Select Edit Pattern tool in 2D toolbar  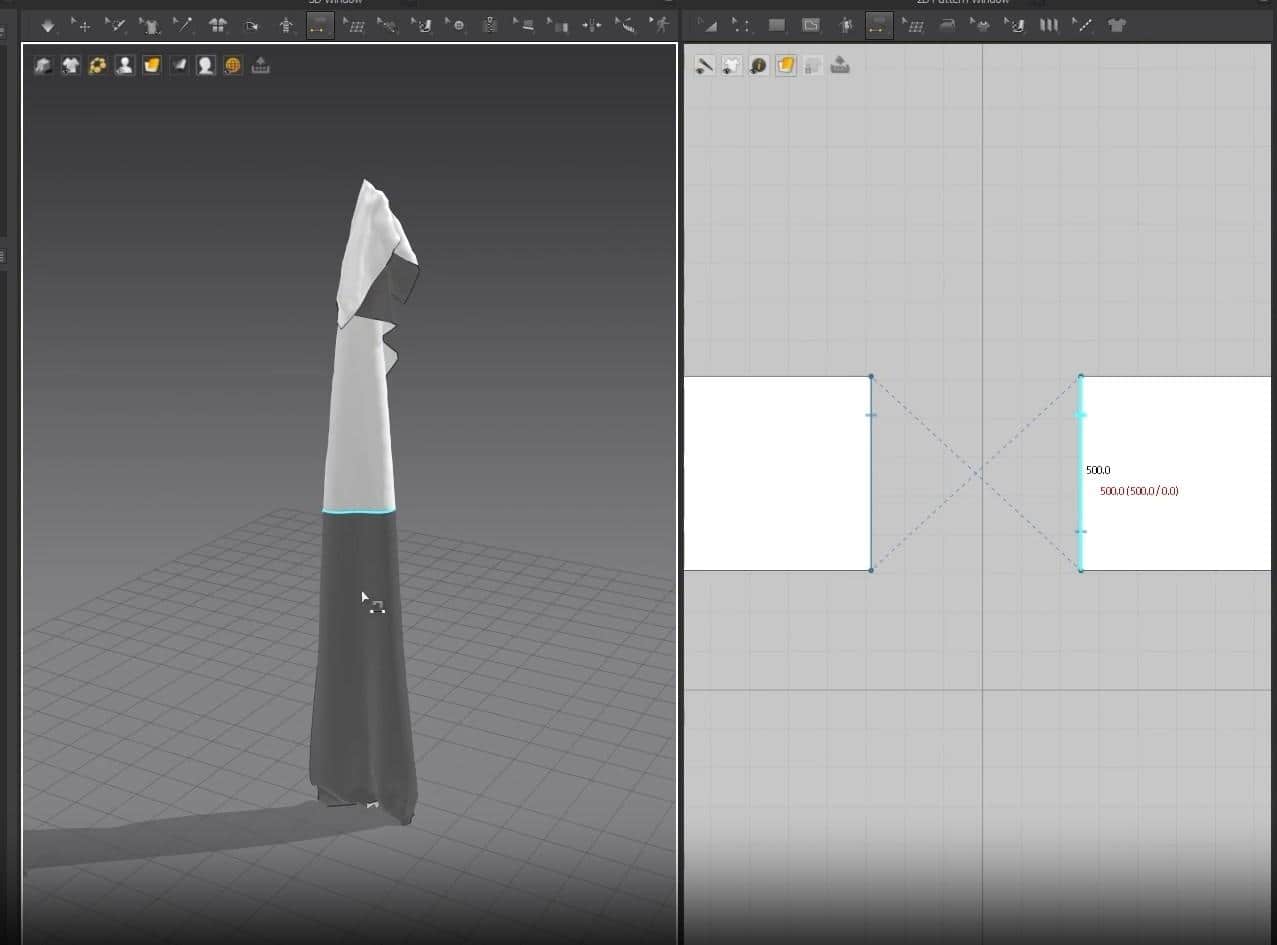coord(708,25)
